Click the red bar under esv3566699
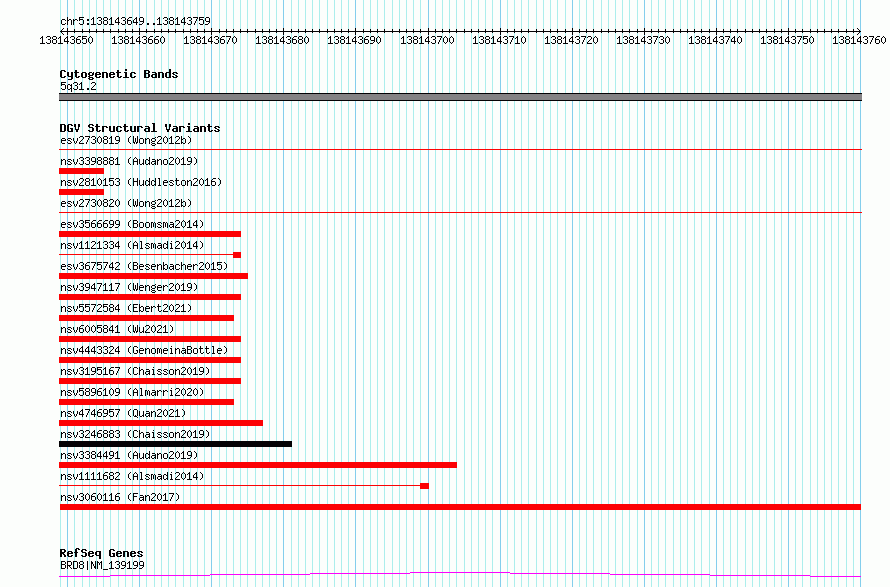890x587 pixels. coord(150,234)
